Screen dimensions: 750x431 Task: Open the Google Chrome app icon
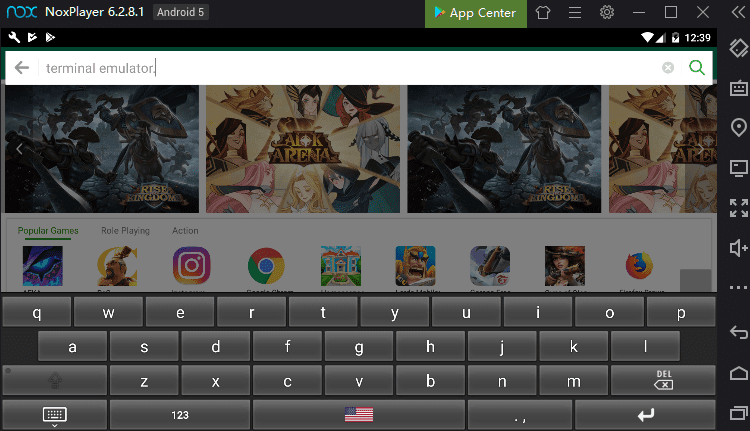(266, 265)
